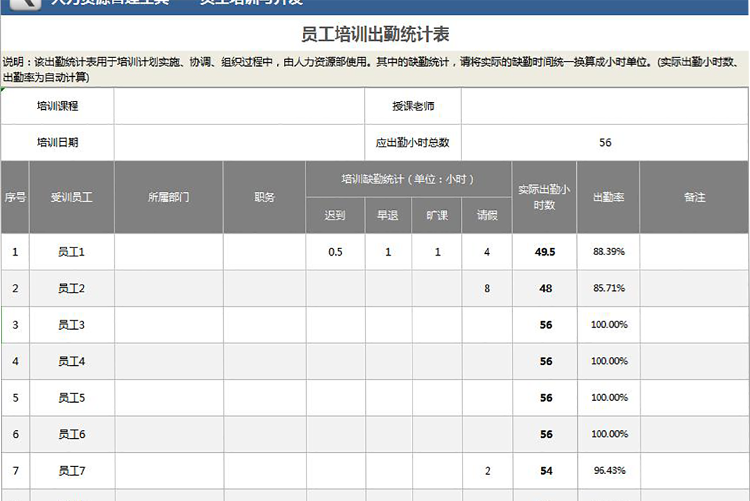The image size is (750, 501).
Task: Click 员工2 actual hours 48
Action: pyautogui.click(x=545, y=289)
